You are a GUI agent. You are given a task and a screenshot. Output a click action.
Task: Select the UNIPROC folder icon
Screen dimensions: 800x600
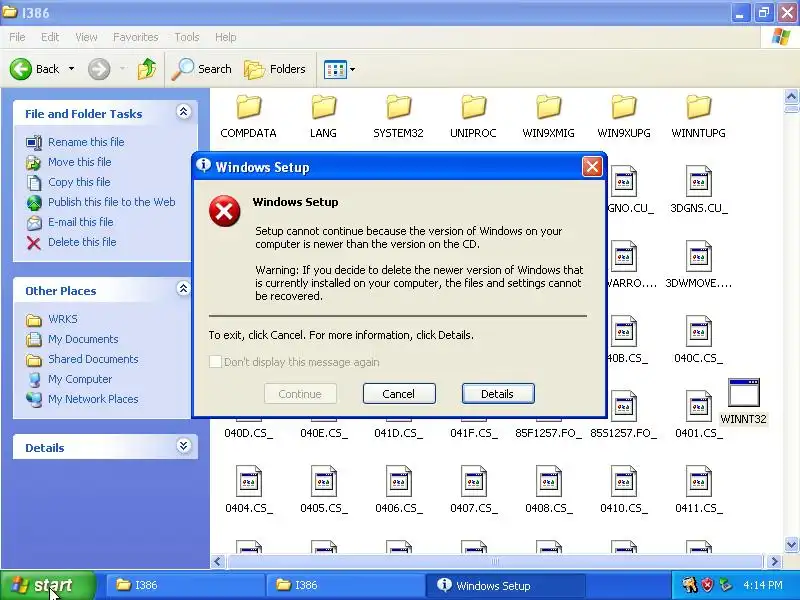473,107
